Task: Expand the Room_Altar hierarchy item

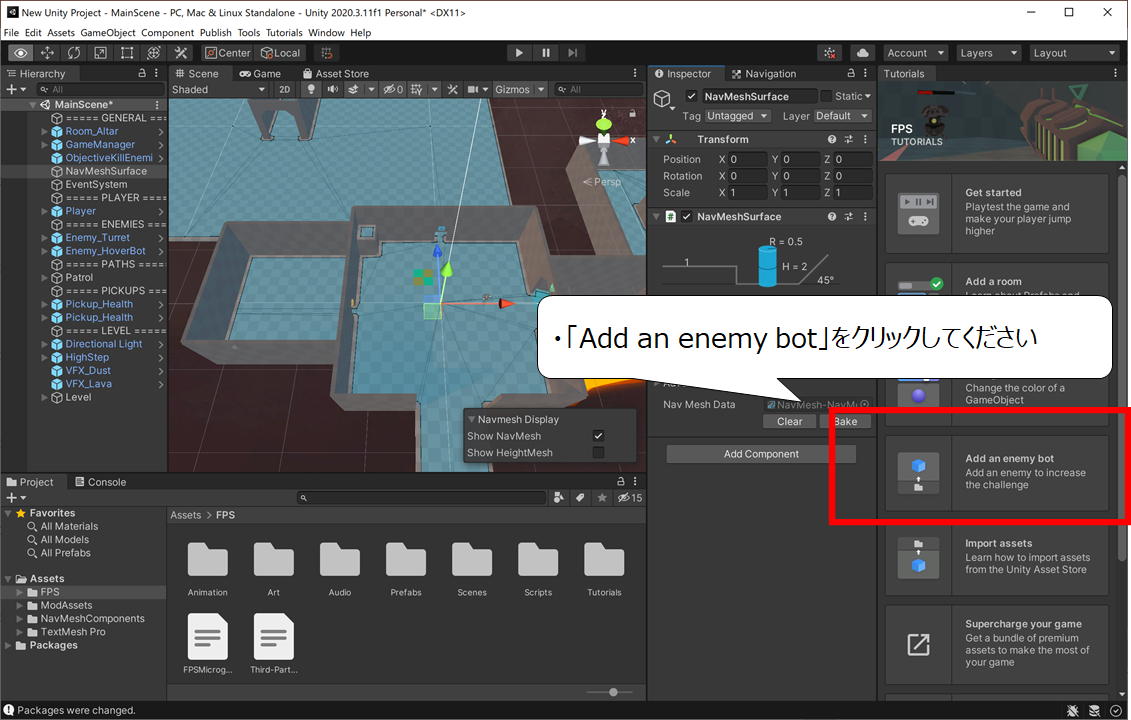Action: coord(45,131)
